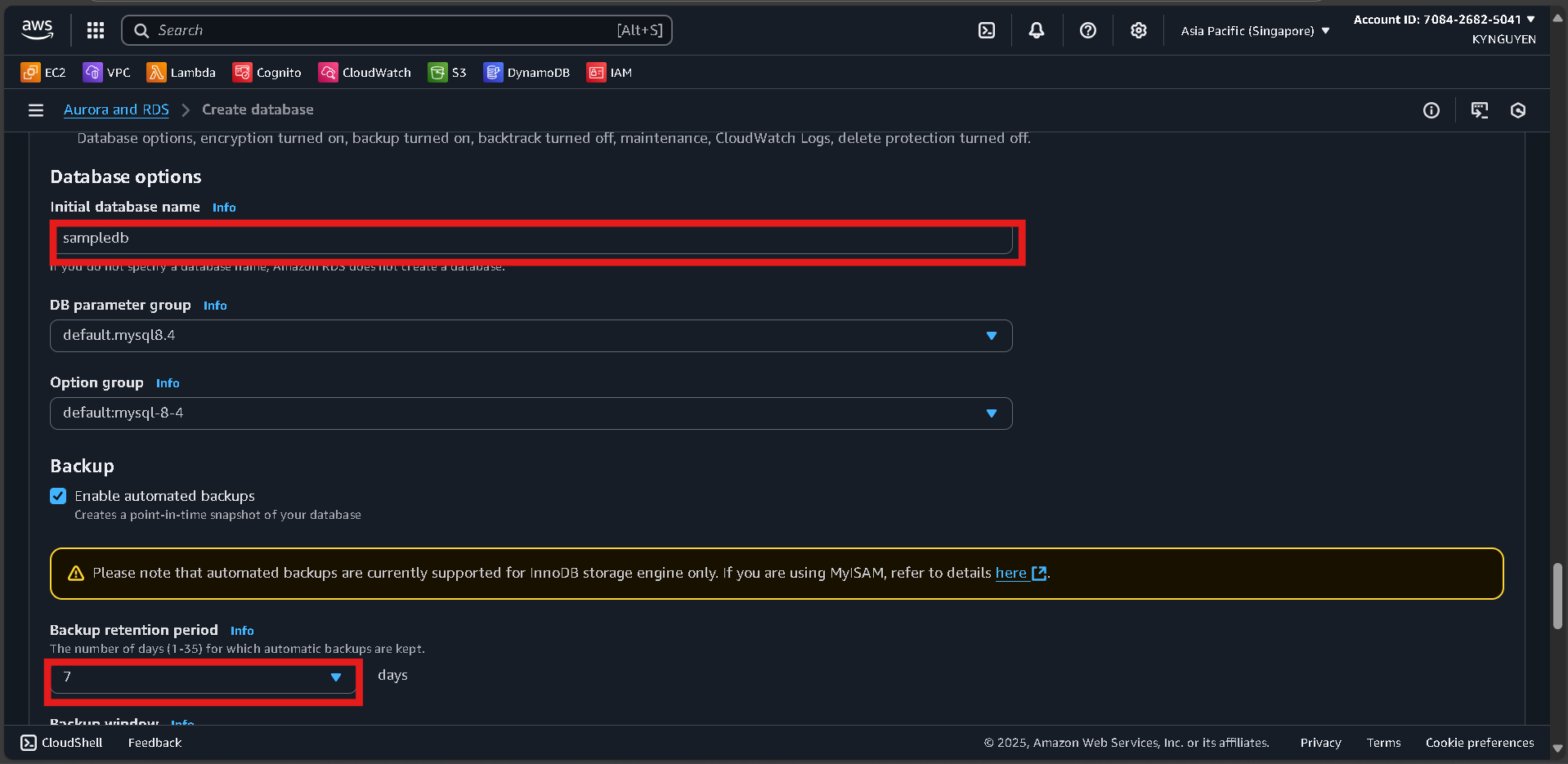Open the CloudShell terminal icon
1568x764 pixels.
985,30
